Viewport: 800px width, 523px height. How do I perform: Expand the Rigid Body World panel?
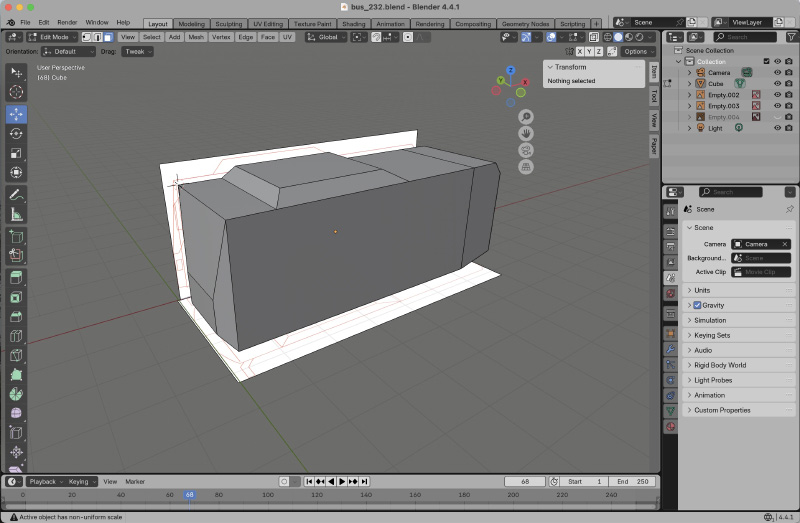pyautogui.click(x=720, y=365)
